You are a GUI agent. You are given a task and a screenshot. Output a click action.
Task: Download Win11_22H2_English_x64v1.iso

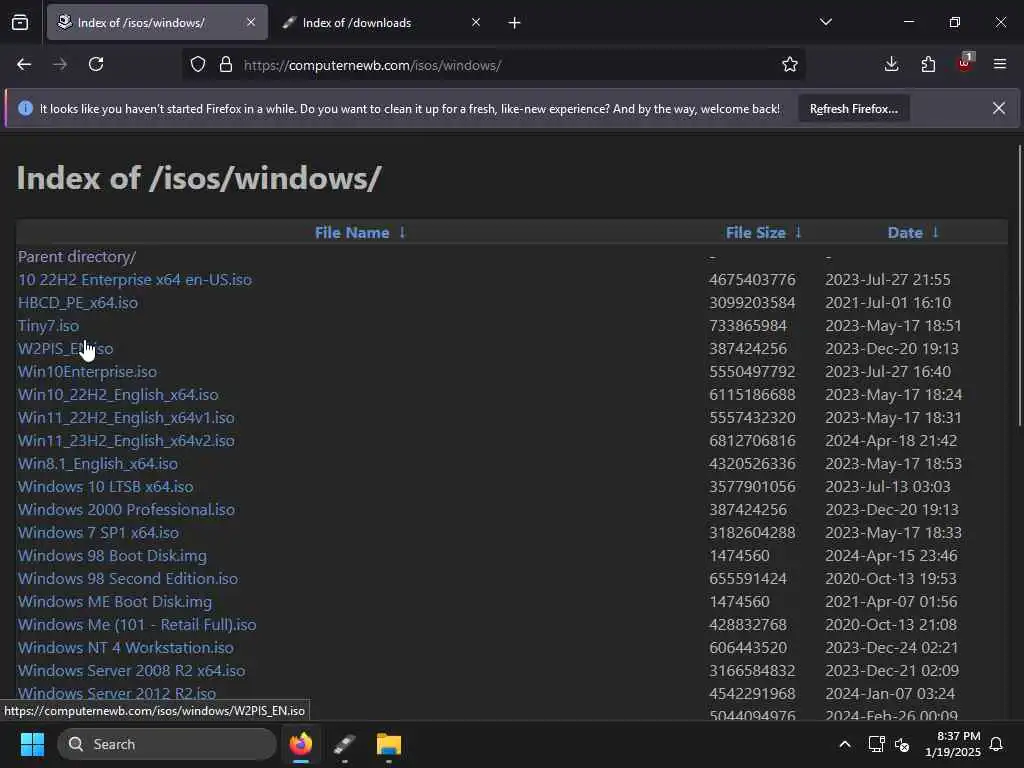(126, 418)
